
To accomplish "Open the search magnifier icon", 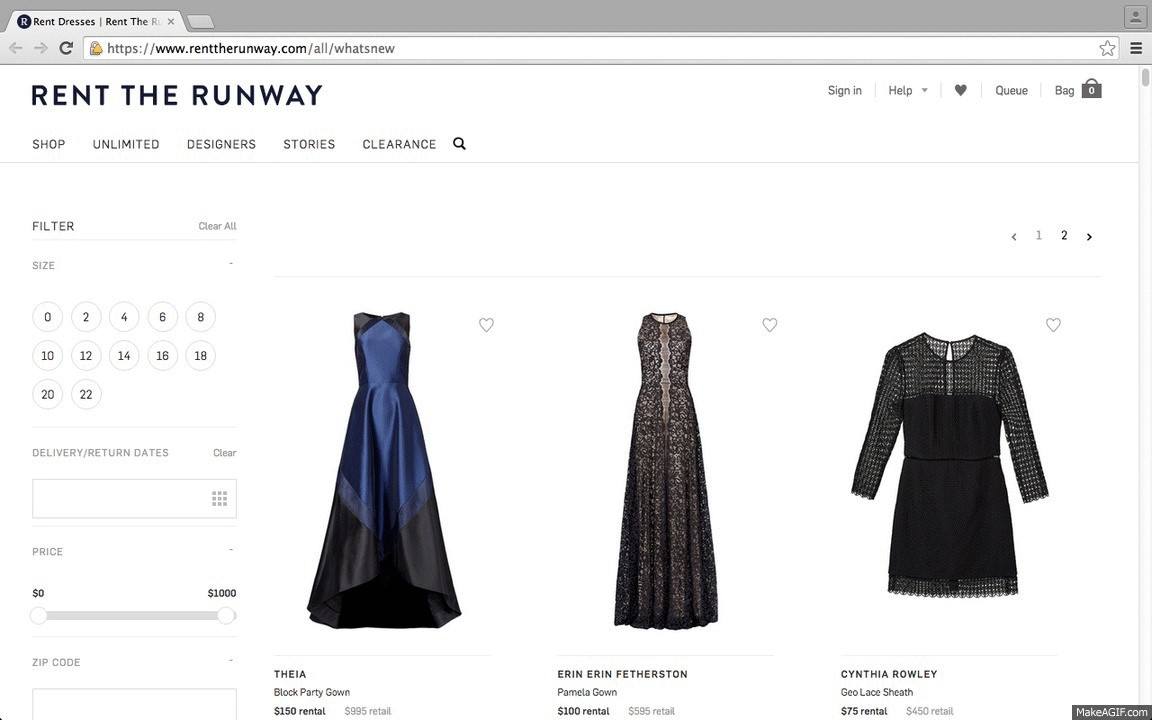I will pyautogui.click(x=459, y=143).
